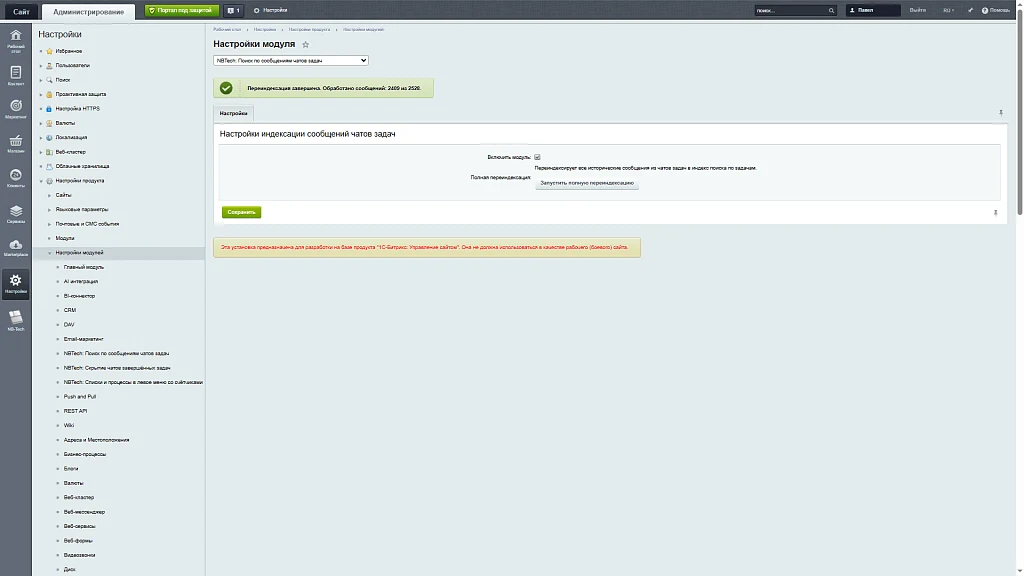Click the Локализация globe icon
1024x576 pixels.
pos(49,137)
